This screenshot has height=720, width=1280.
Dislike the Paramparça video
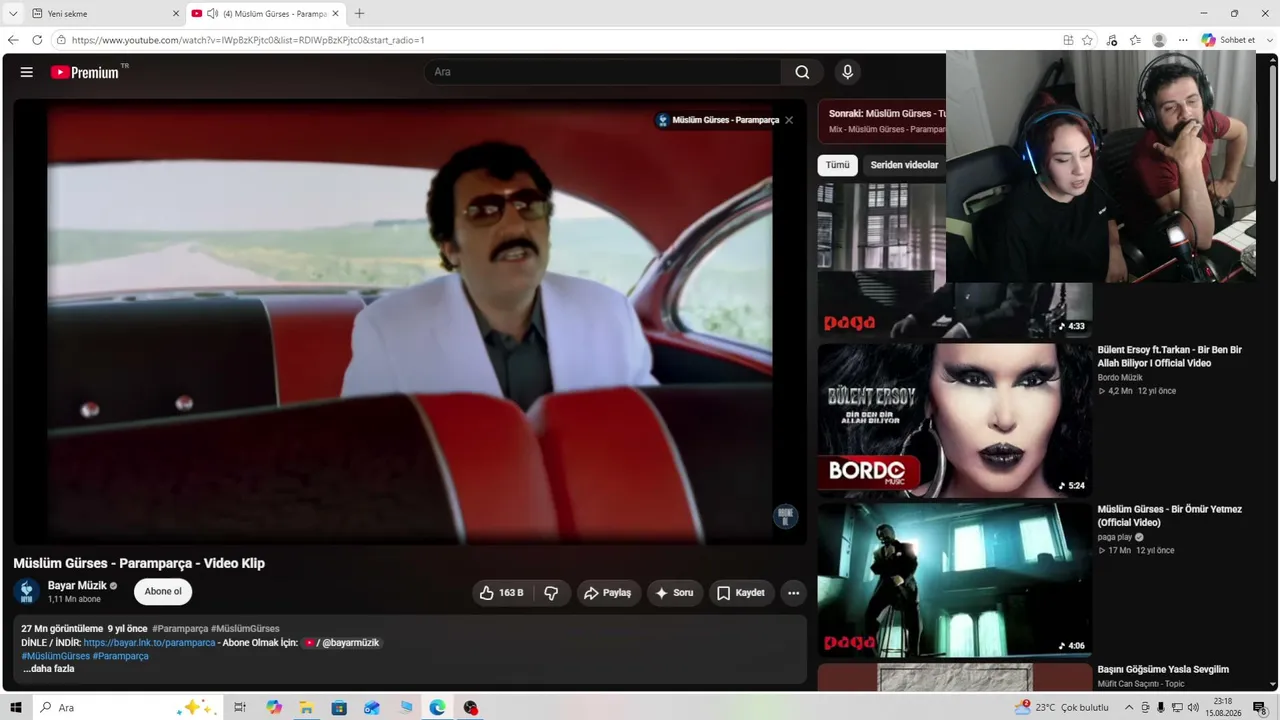click(551, 593)
